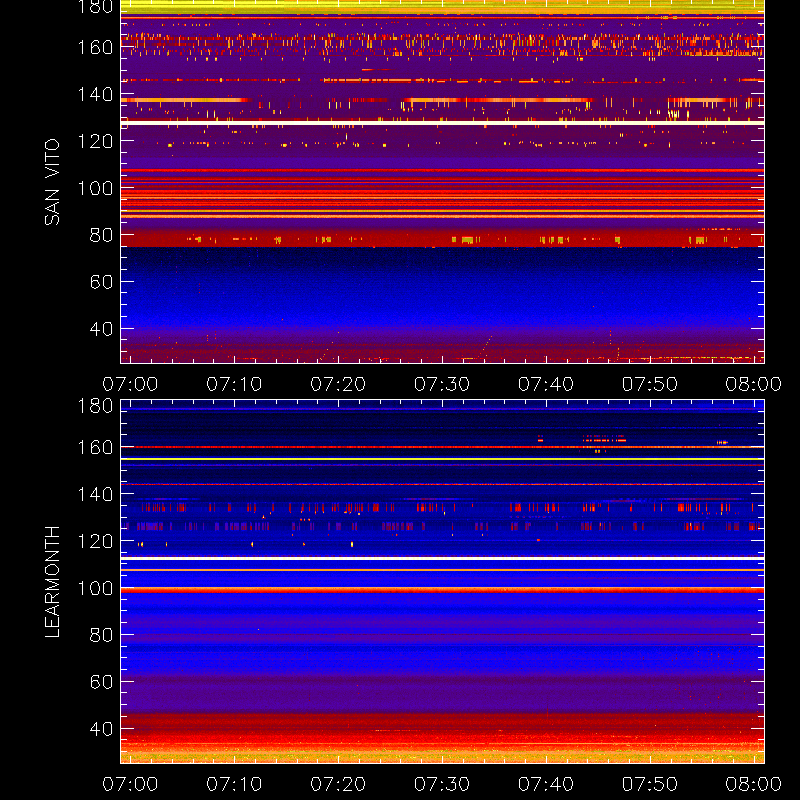Viewport: 800px width, 800px height.
Task: Pick the 160 frequency label on San Vito axis
Action: point(95,47)
